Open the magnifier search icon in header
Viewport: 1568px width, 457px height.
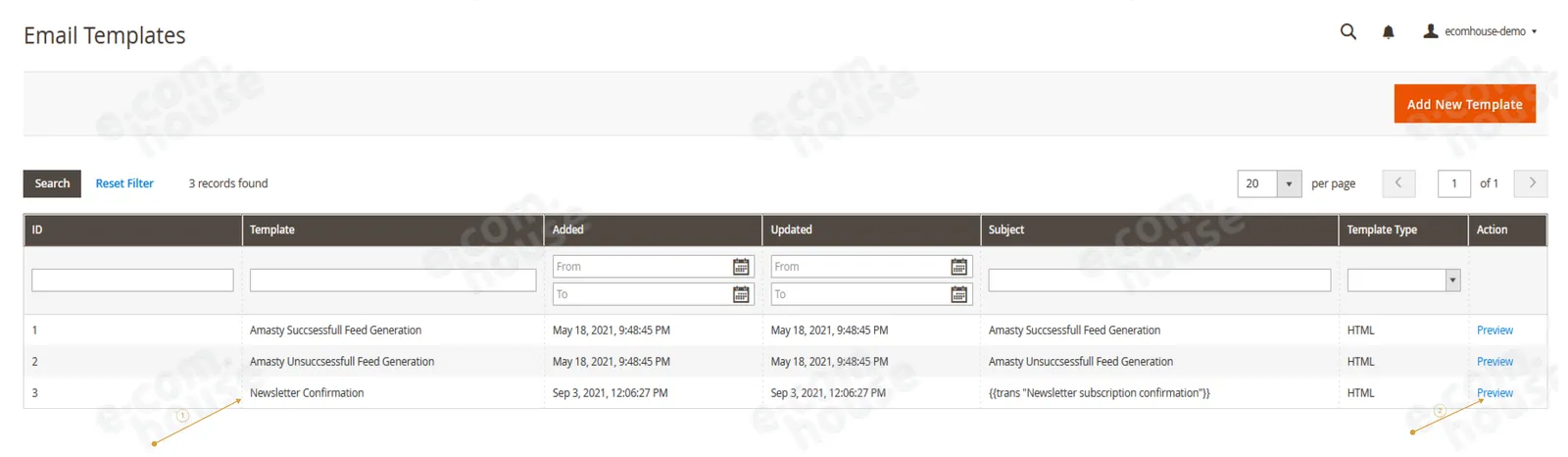(1348, 31)
